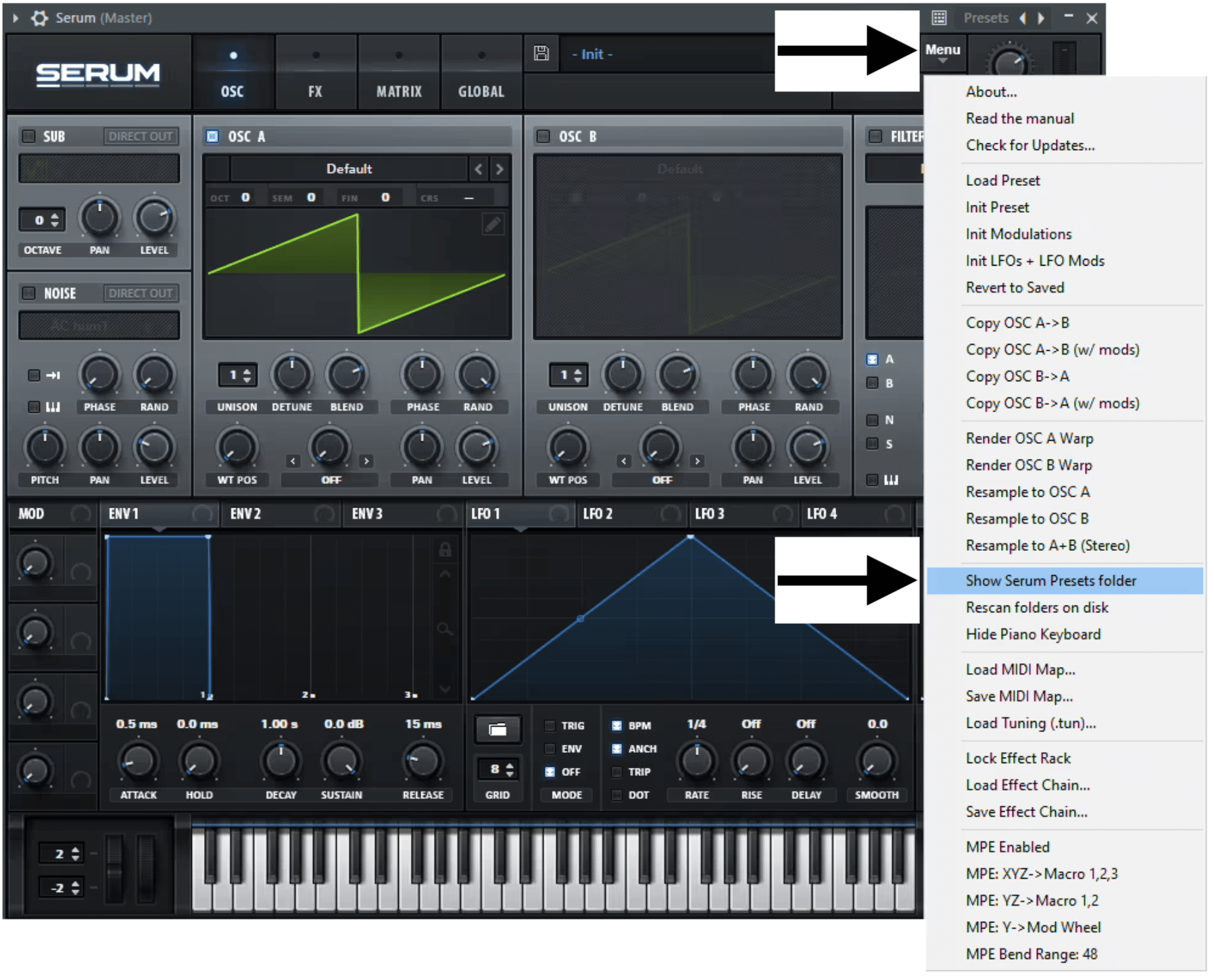
Task: Disable the OSC A checkbox
Action: [212, 136]
